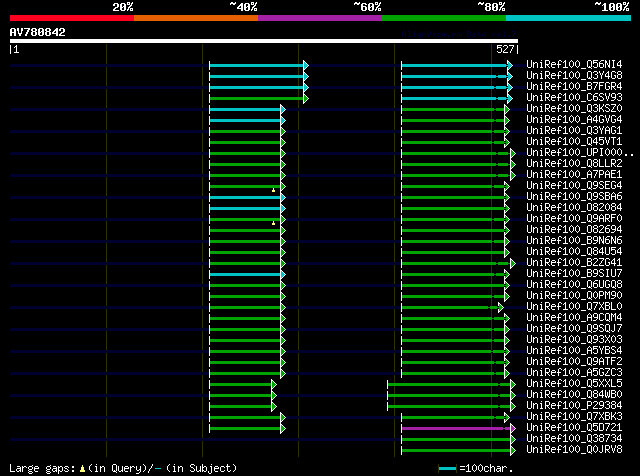640x476 pixels.
Task: Click the UniRef100_A5GZC3 label
Action: pyautogui.click(x=574, y=373)
